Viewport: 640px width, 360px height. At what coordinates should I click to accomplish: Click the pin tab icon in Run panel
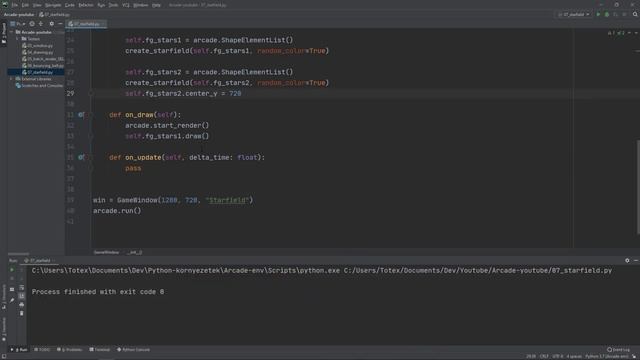(x=12, y=300)
